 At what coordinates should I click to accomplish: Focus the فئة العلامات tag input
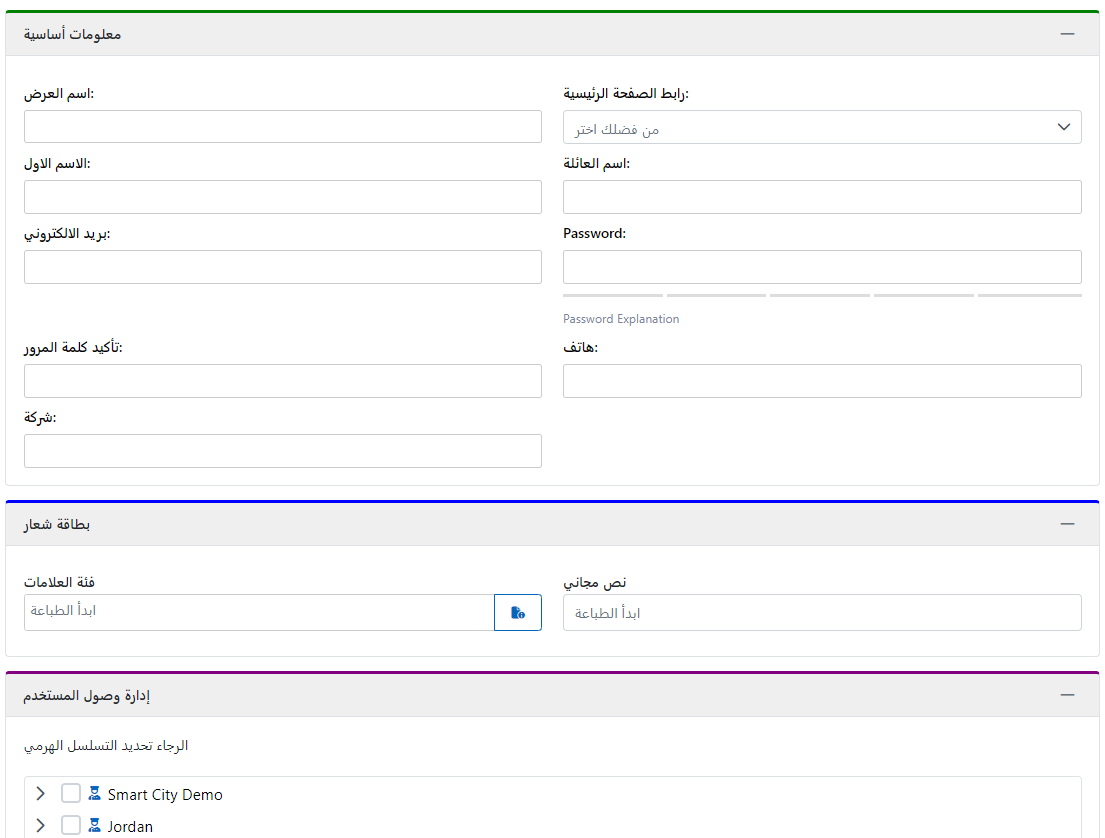click(x=259, y=612)
